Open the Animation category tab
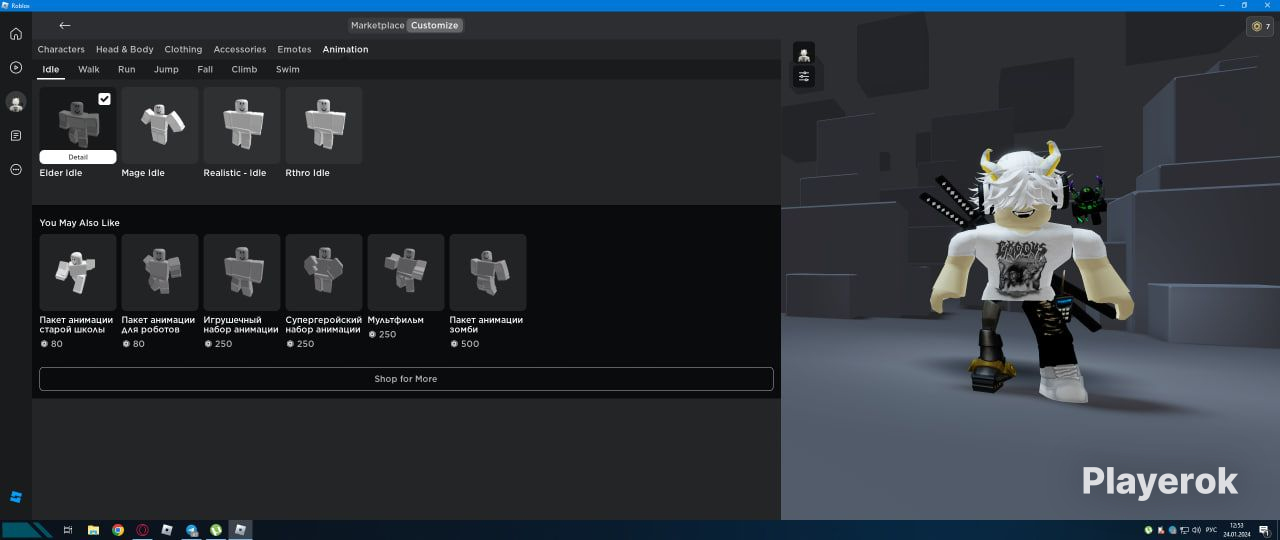The width and height of the screenshot is (1280, 540). point(345,49)
